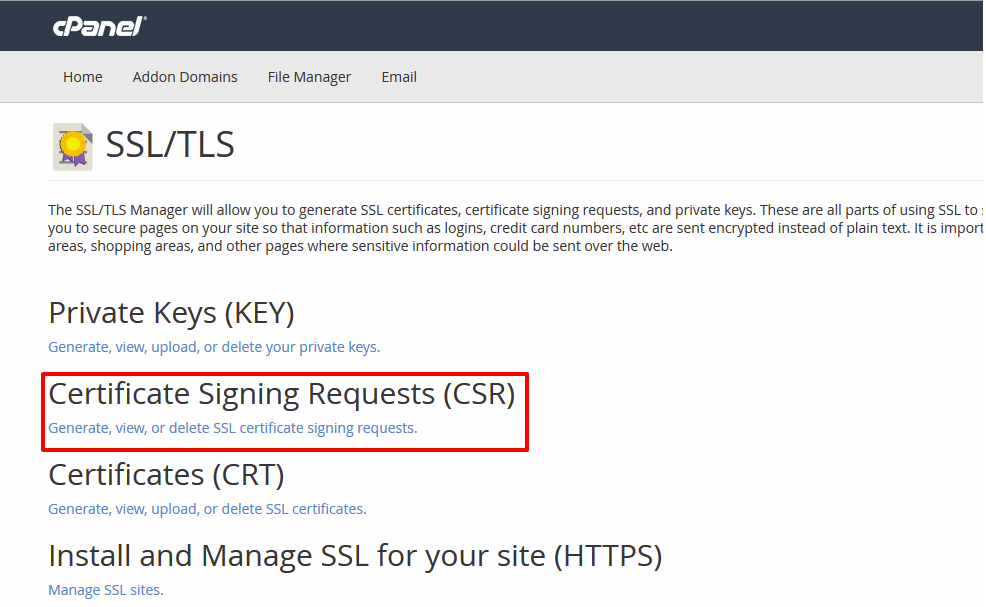Click empty dark header bar beside cPanel logo
This screenshot has width=986, height=607.
coord(566,26)
